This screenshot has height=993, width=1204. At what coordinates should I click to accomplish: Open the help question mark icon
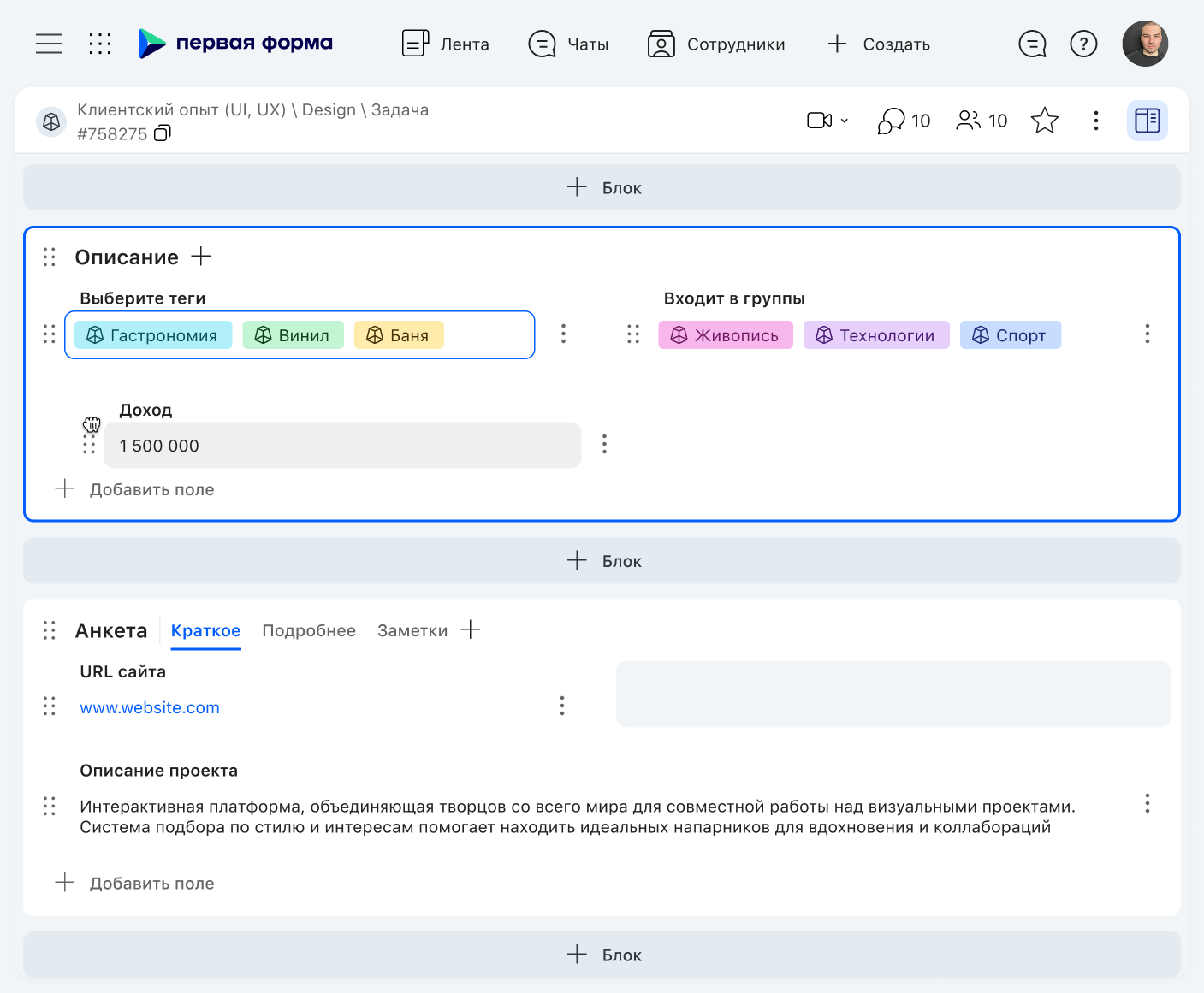1083,44
